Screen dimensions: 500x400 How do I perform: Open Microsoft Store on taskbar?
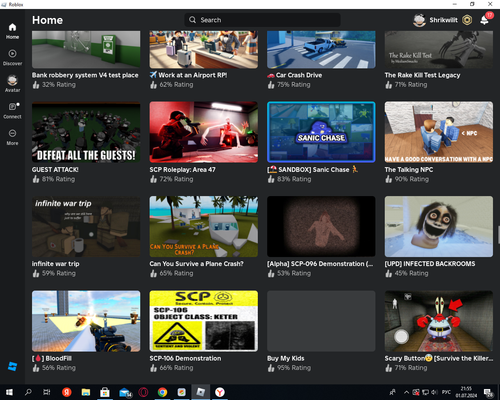(105, 392)
